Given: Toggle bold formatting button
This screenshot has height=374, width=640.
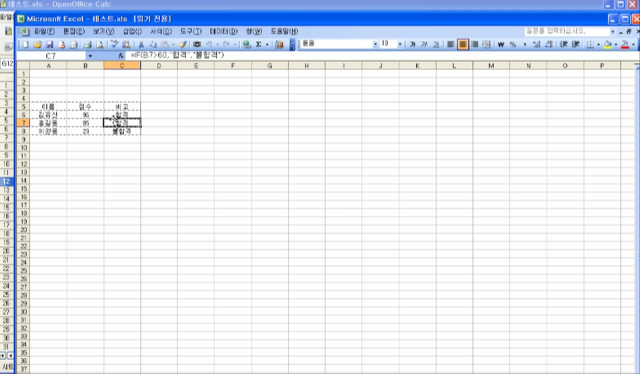Looking at the screenshot, I should (x=413, y=44).
